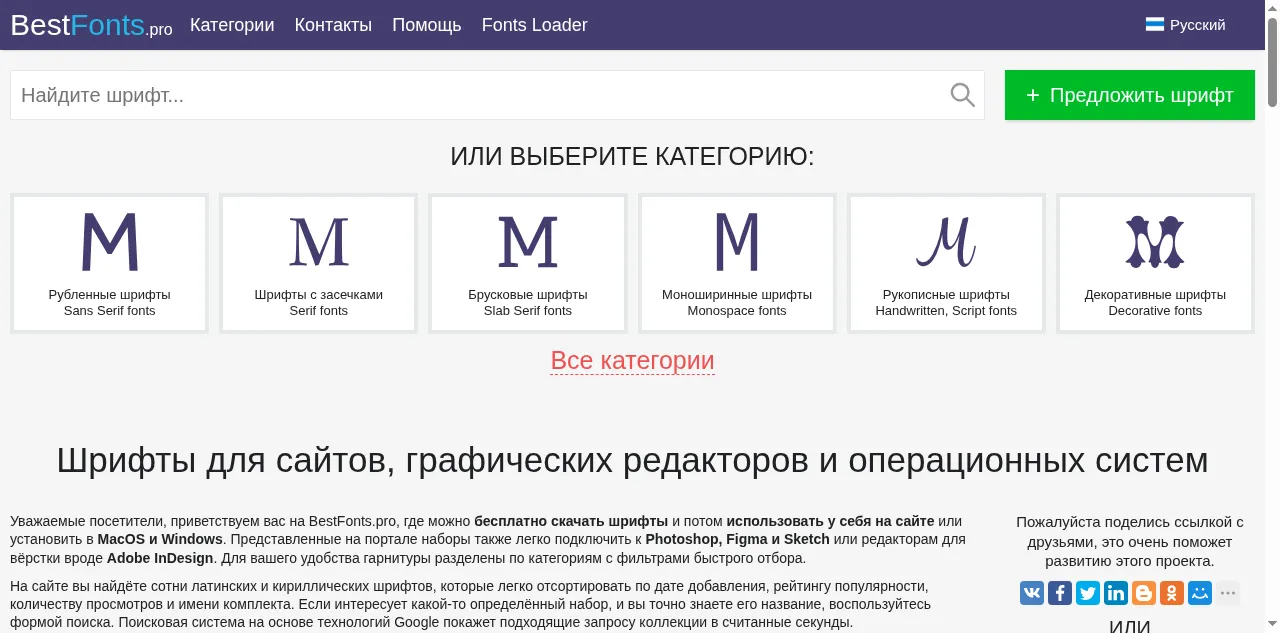Click bold text 'Photoshop, Figma и Sketch'

(x=737, y=539)
